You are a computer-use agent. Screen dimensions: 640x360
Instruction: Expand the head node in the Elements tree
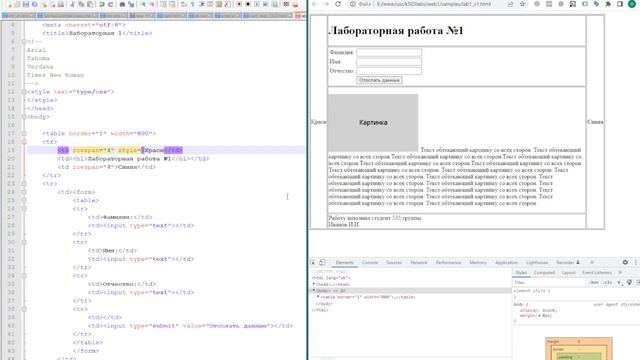click(314, 284)
